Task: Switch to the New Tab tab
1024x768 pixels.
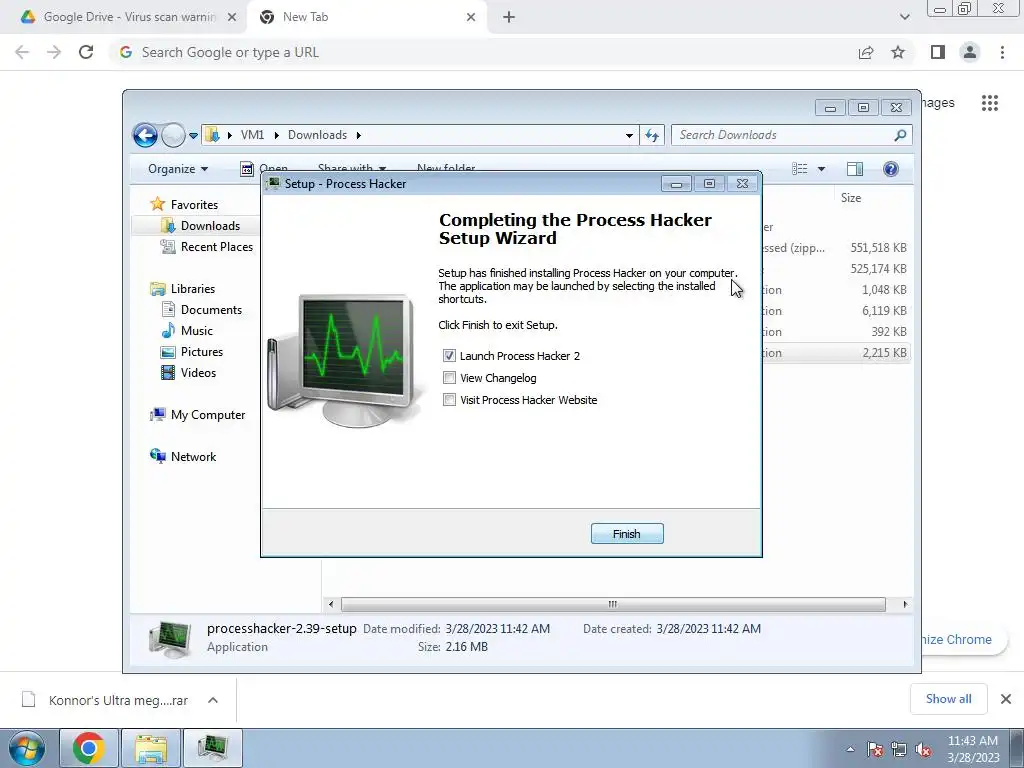Action: coord(366,17)
